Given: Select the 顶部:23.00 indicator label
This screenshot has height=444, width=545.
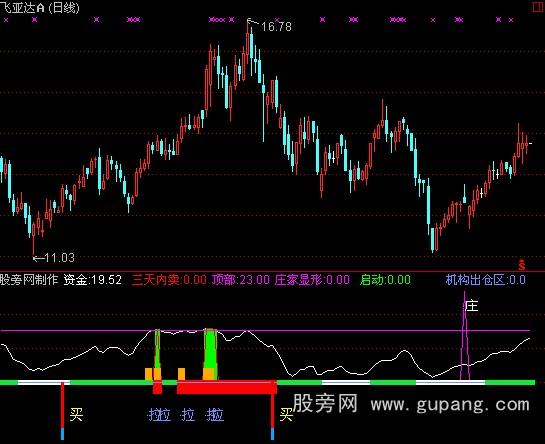Looking at the screenshot, I should click(241, 280).
